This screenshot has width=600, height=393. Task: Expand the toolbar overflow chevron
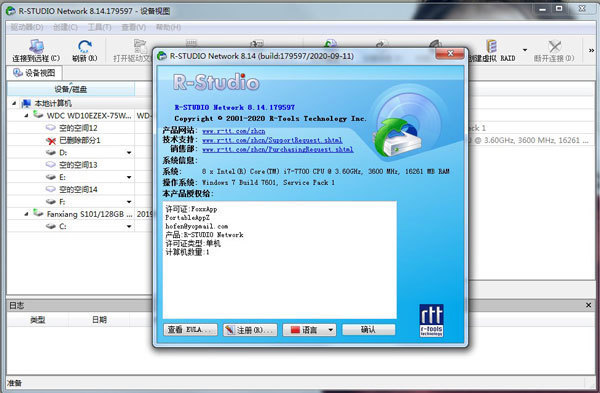click(591, 50)
